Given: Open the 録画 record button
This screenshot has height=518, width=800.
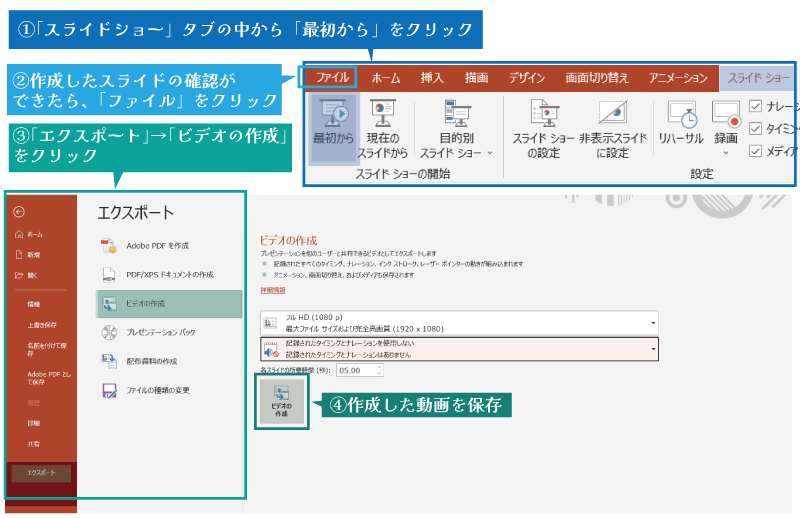Looking at the screenshot, I should [x=726, y=127].
